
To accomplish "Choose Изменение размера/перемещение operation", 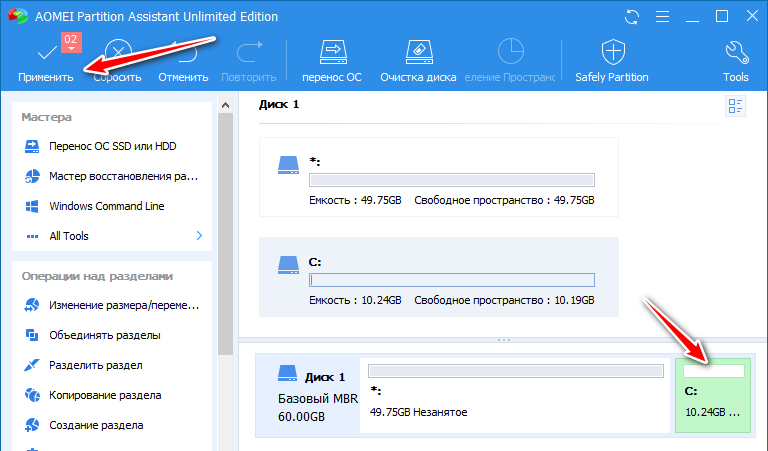I will (112, 305).
